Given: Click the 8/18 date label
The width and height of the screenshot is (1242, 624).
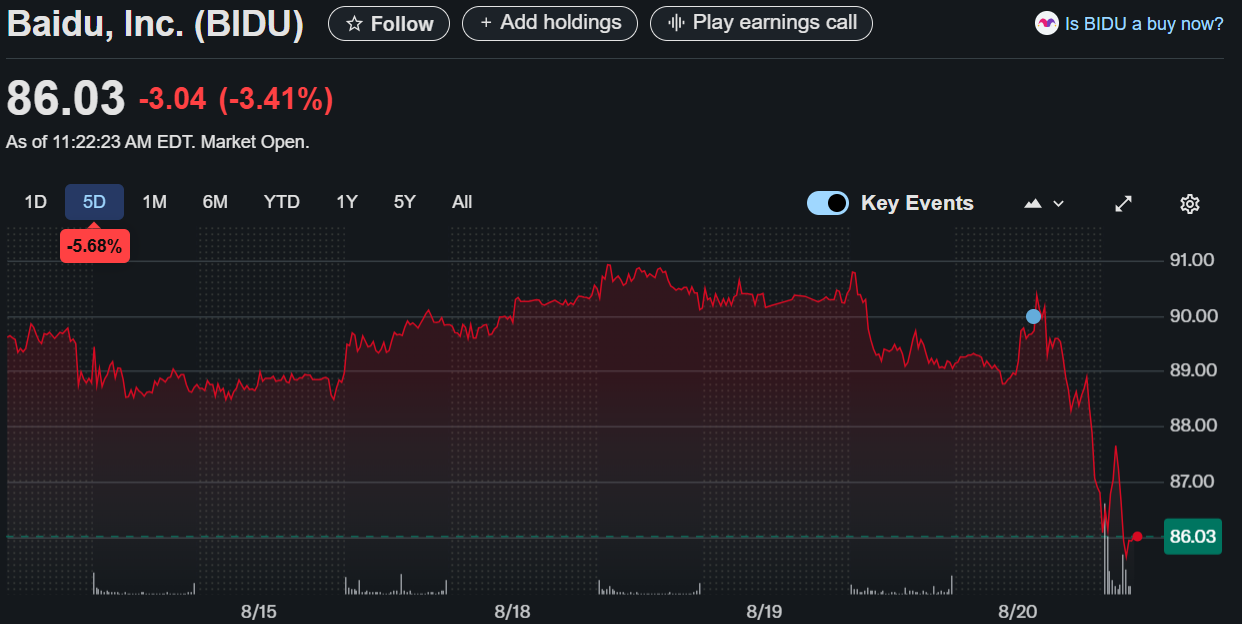Looking at the screenshot, I should click(x=511, y=610).
